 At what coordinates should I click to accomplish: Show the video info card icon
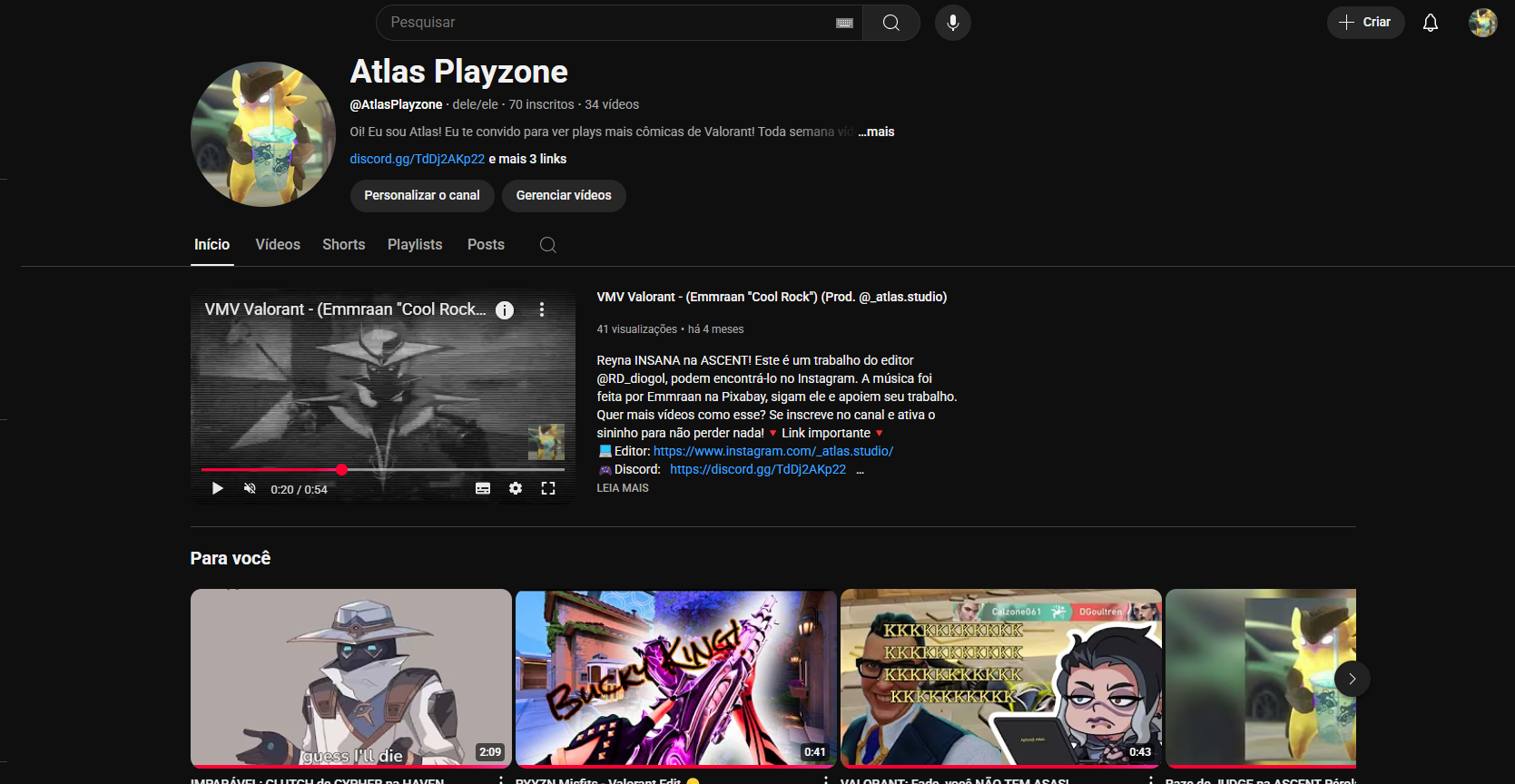pos(505,310)
